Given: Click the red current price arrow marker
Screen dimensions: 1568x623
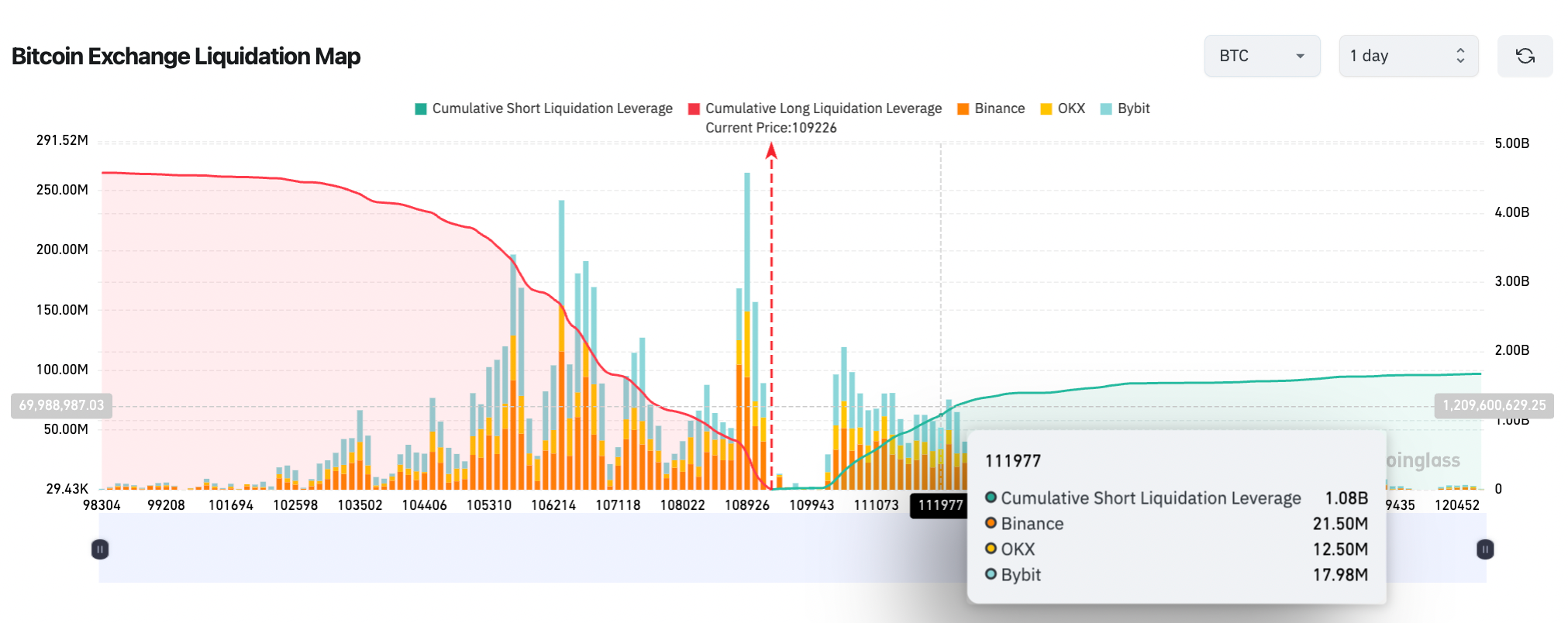Looking at the screenshot, I should click(771, 151).
